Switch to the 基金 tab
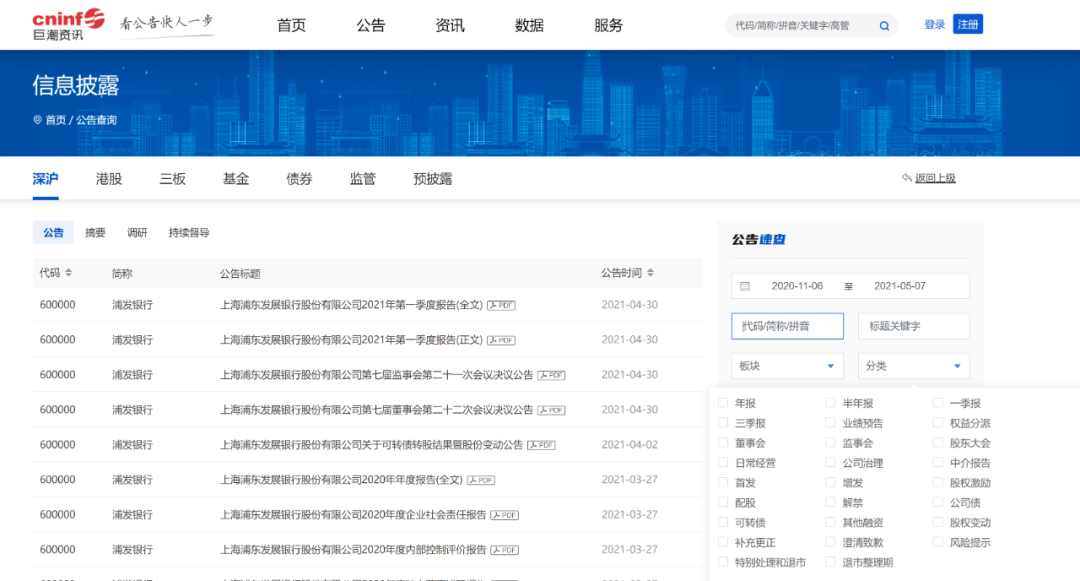1080x581 pixels. 236,179
